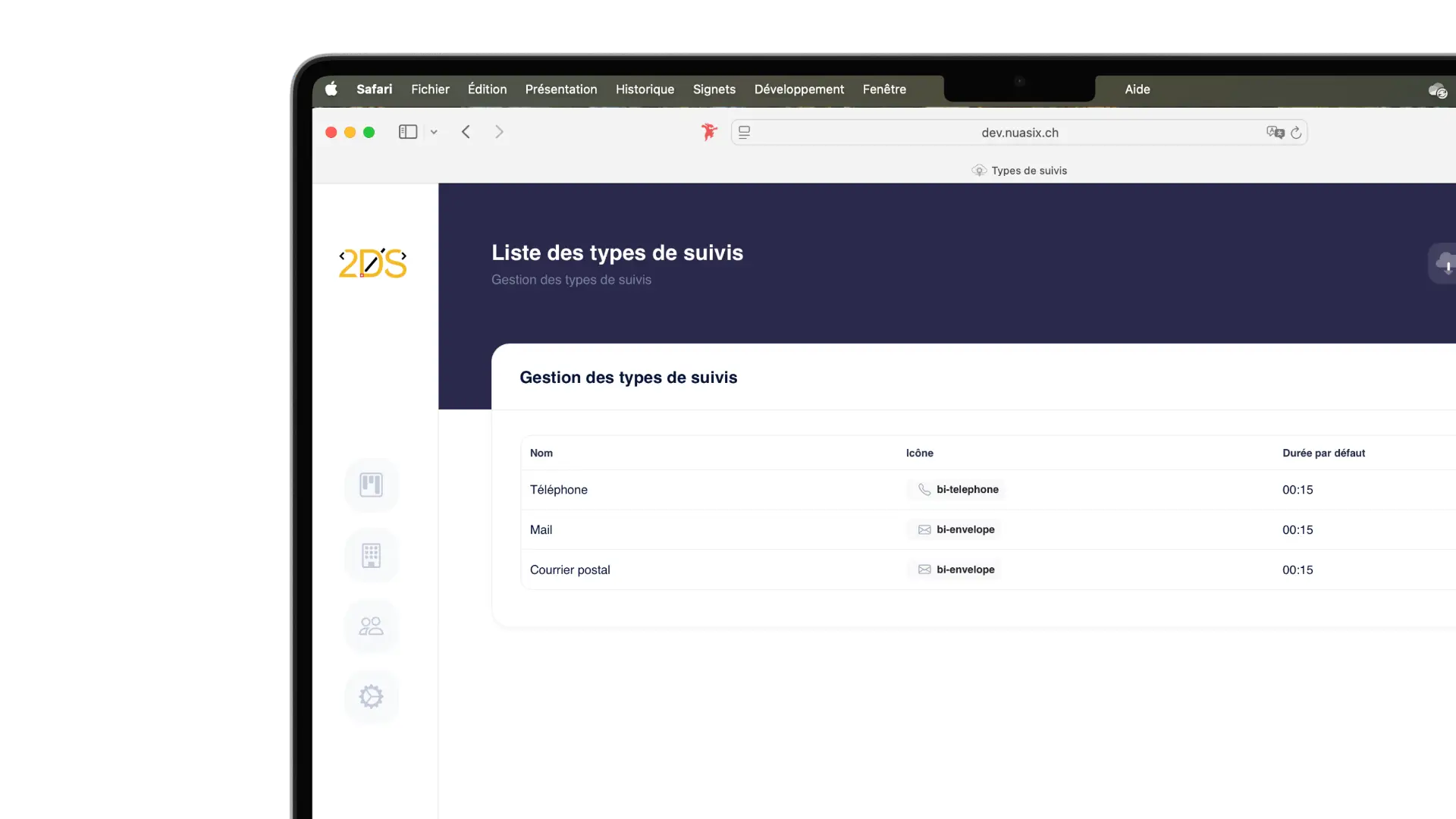The width and height of the screenshot is (1456, 819).
Task: Open the Édition menu
Action: (487, 89)
